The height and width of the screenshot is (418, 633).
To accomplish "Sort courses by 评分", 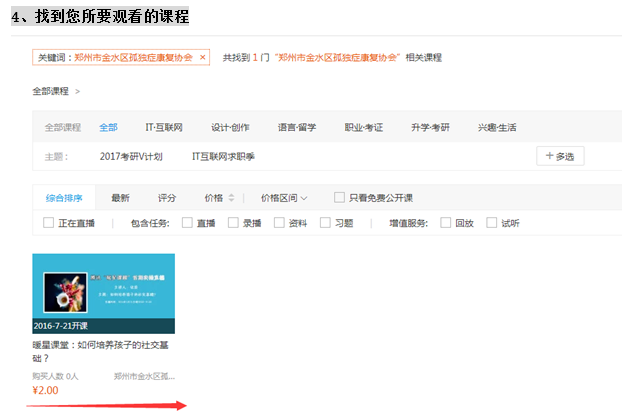I will tap(167, 198).
